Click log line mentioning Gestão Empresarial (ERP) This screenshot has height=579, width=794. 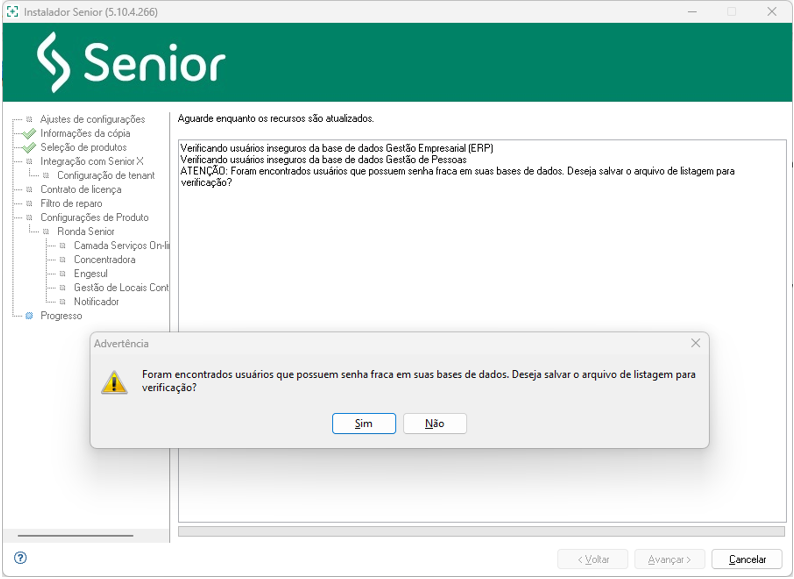[337, 148]
